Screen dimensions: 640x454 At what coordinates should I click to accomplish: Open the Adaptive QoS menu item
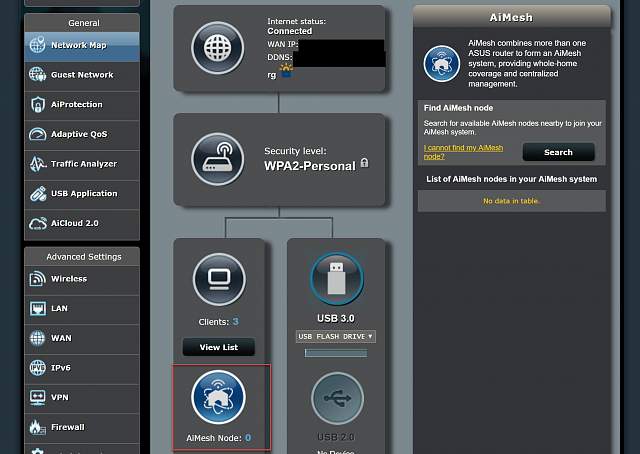point(82,134)
